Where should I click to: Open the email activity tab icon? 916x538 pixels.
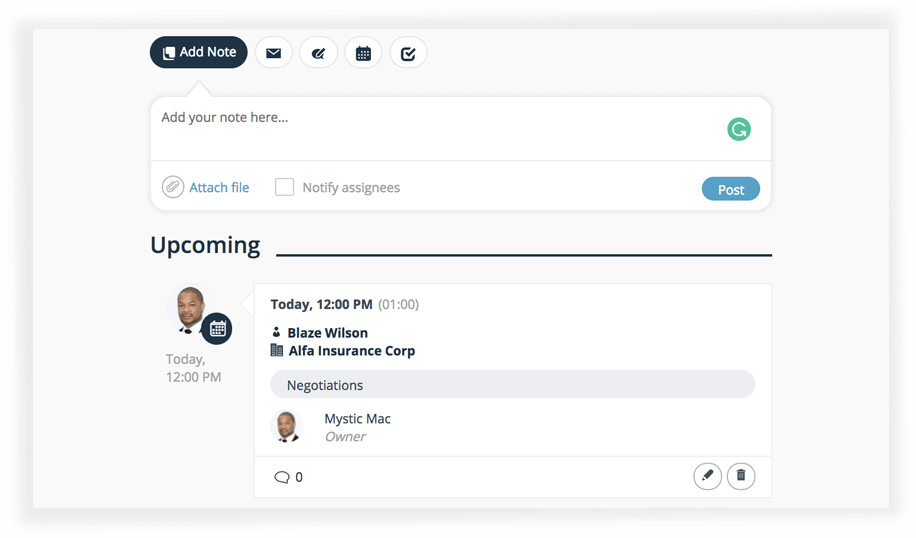(x=273, y=53)
